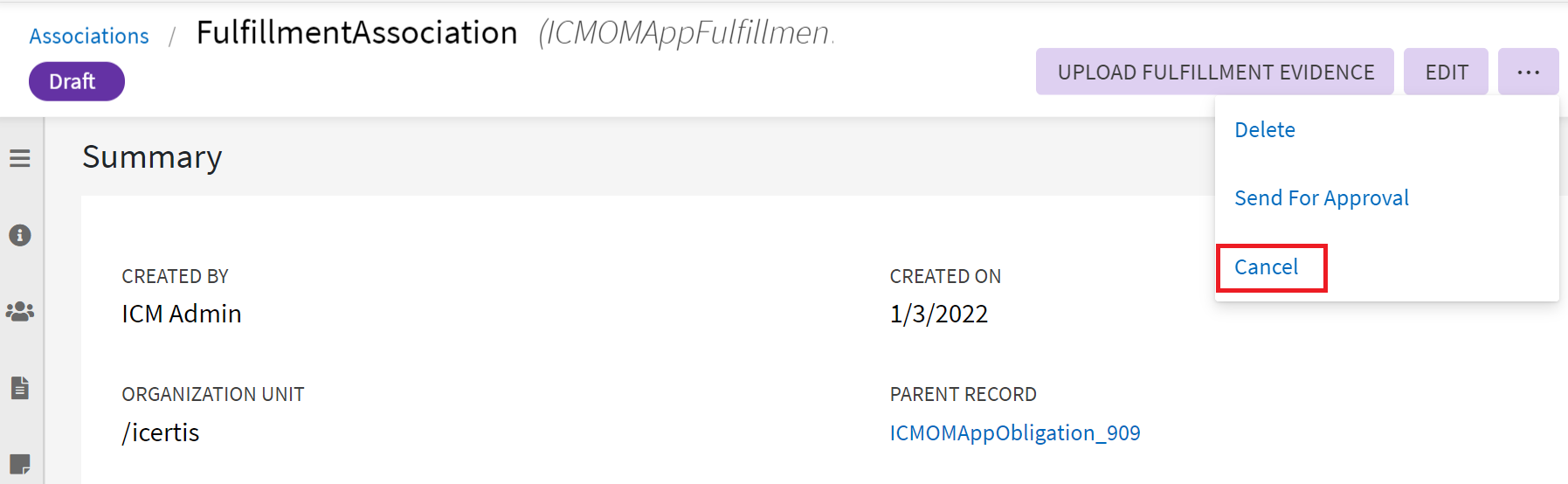Click the 1/3/2022 created date value
This screenshot has width=1568, height=484.
tap(939, 314)
